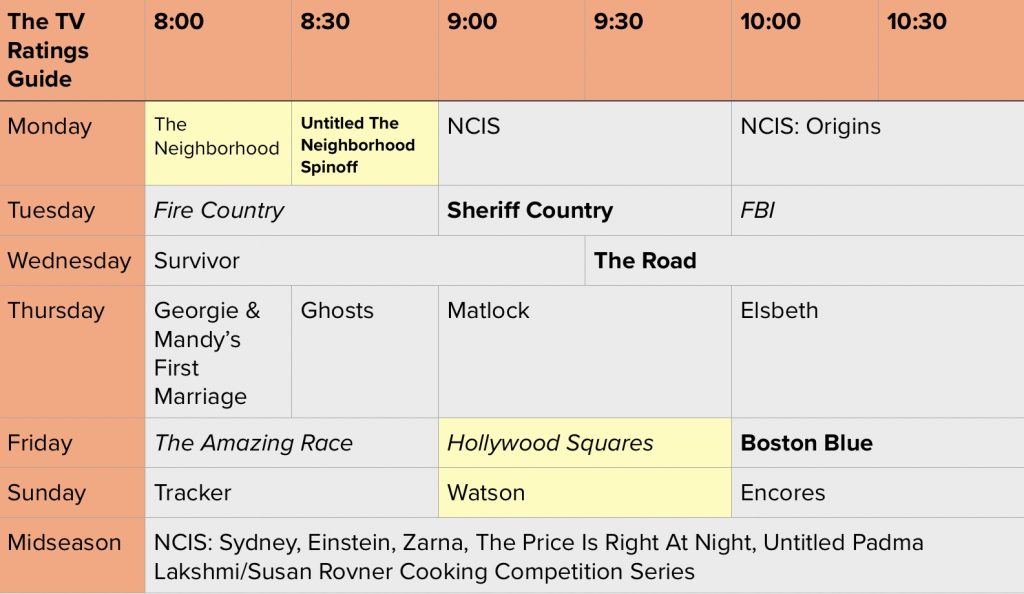
Task: Click Untitled The Neighborhood Spinoff cell
Action: [x=358, y=144]
